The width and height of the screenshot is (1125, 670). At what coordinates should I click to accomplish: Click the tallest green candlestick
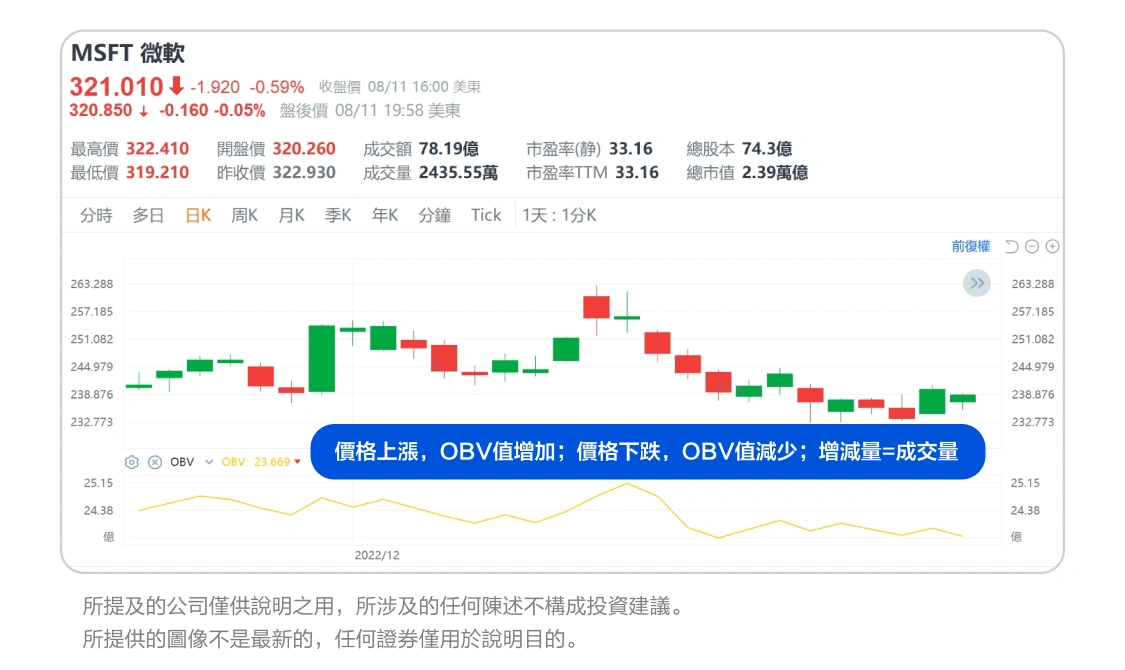coord(322,359)
